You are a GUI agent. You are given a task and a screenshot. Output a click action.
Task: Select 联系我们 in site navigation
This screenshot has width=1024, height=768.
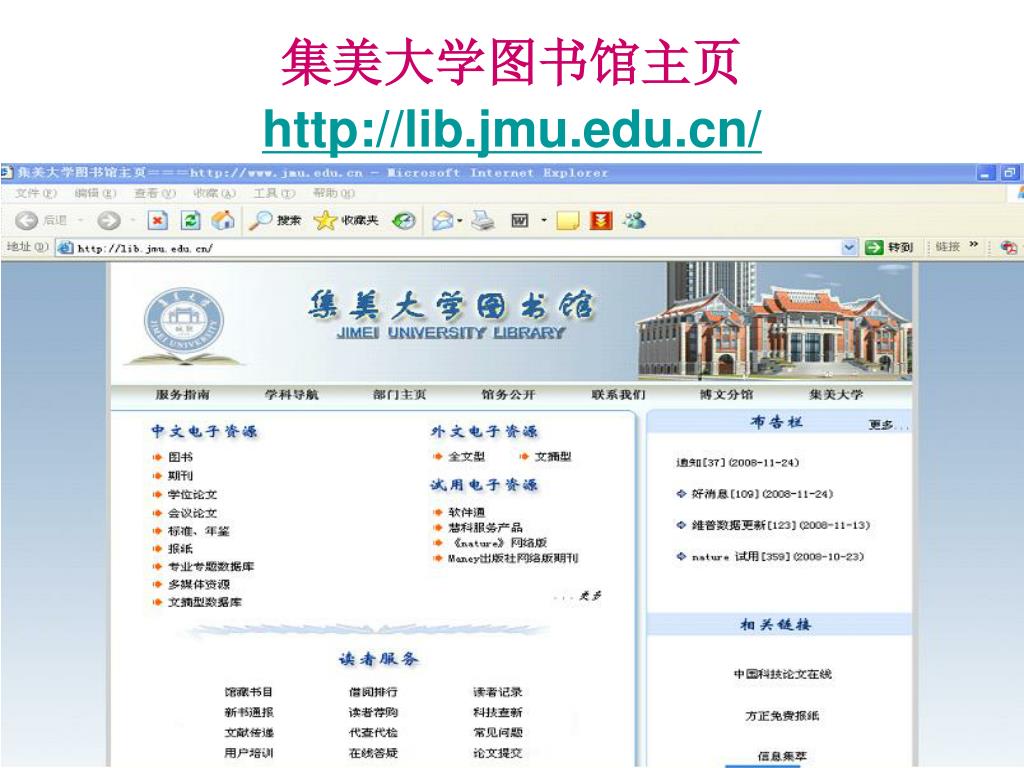point(618,394)
